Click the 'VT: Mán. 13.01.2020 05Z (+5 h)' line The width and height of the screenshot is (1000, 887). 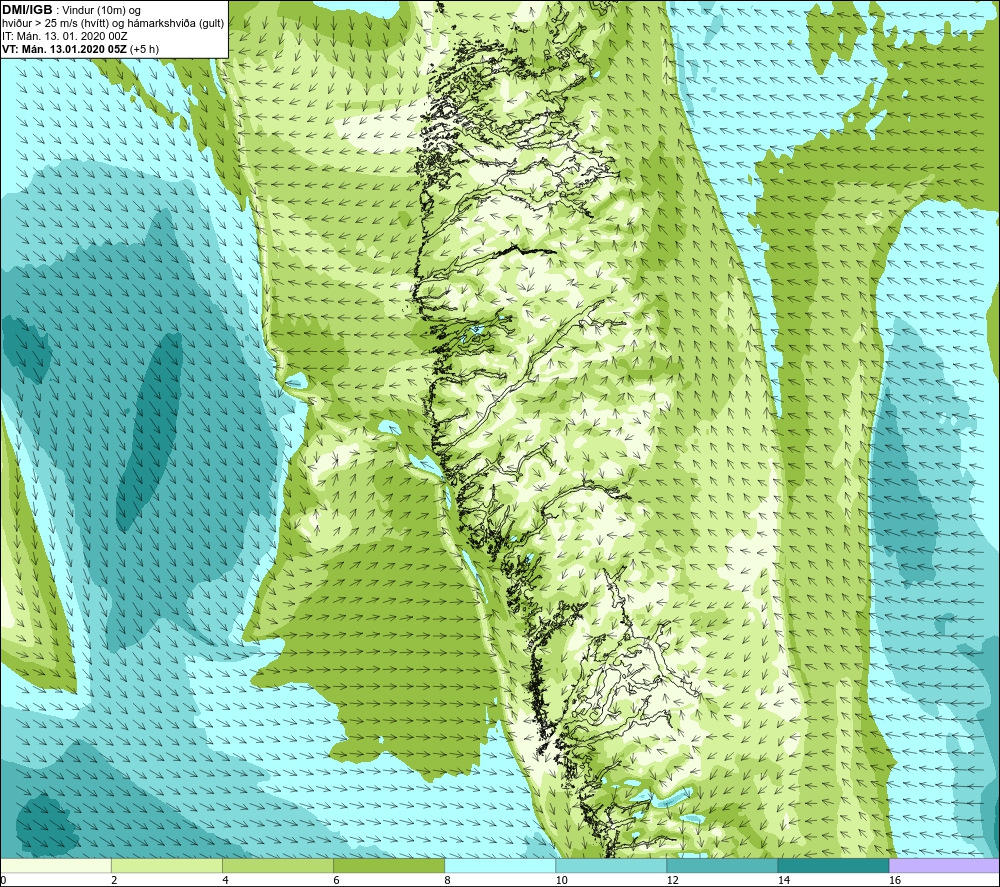click(80, 49)
